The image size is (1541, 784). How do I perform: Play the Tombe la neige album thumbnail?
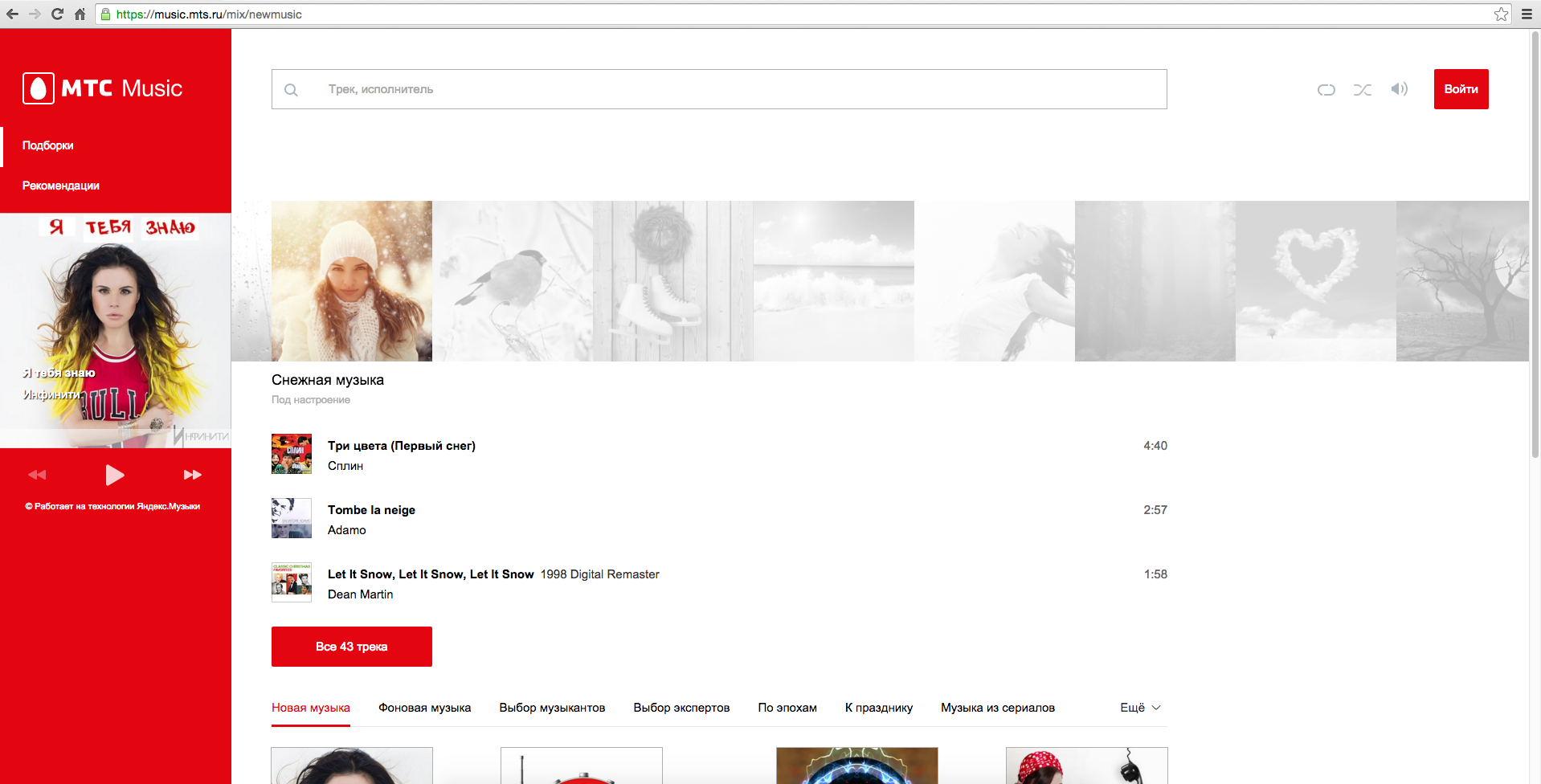point(291,518)
